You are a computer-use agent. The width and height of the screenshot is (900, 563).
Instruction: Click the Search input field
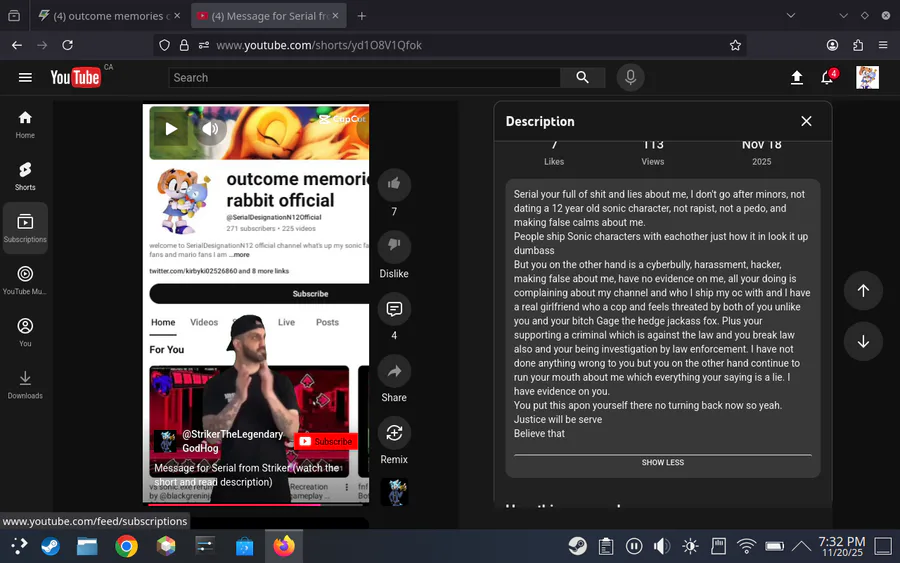(364, 77)
